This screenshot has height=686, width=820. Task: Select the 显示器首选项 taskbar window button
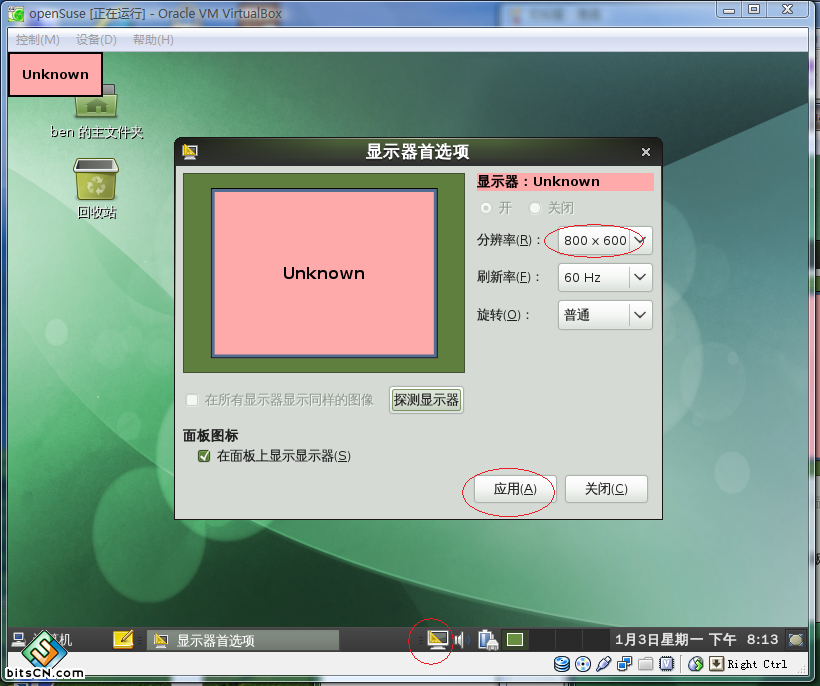coord(243,640)
